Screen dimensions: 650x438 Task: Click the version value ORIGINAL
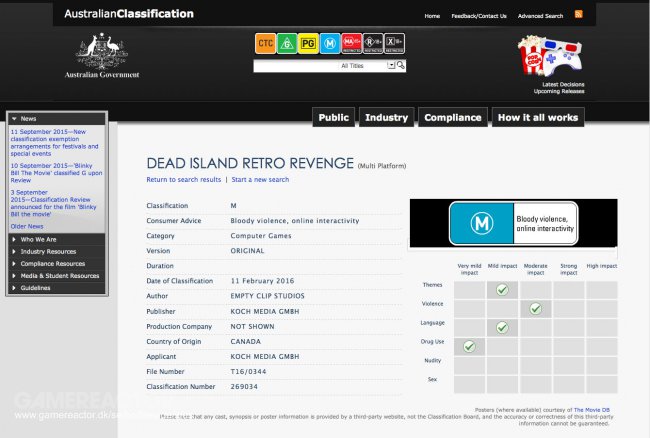pyautogui.click(x=247, y=251)
